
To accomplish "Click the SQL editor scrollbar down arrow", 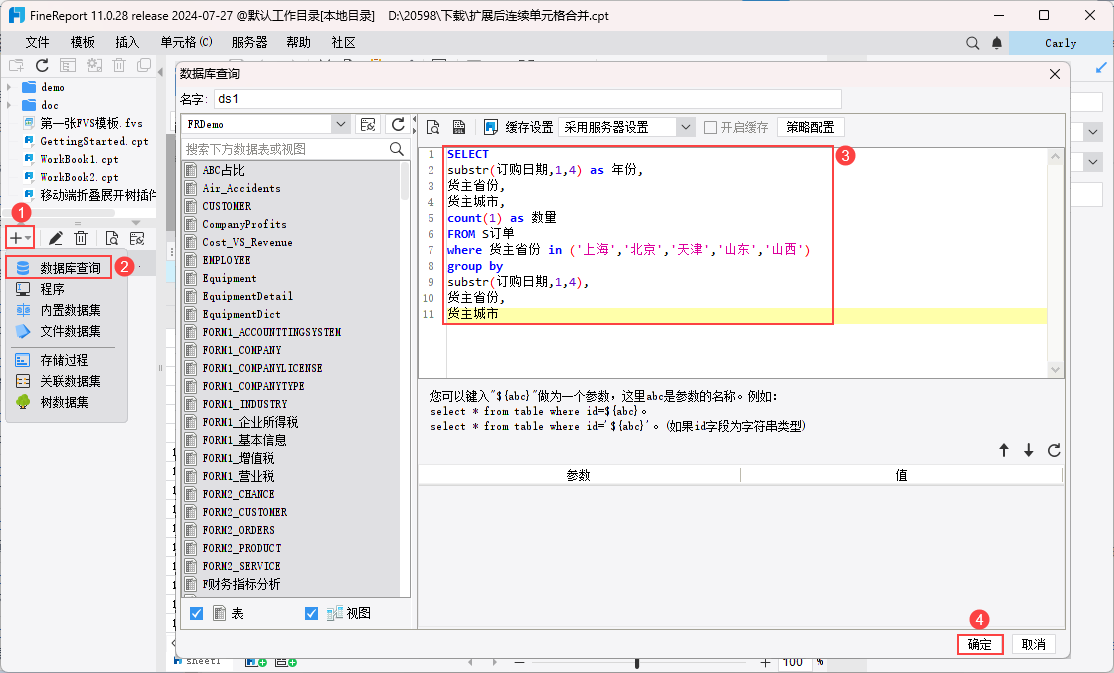I will 1055,370.
